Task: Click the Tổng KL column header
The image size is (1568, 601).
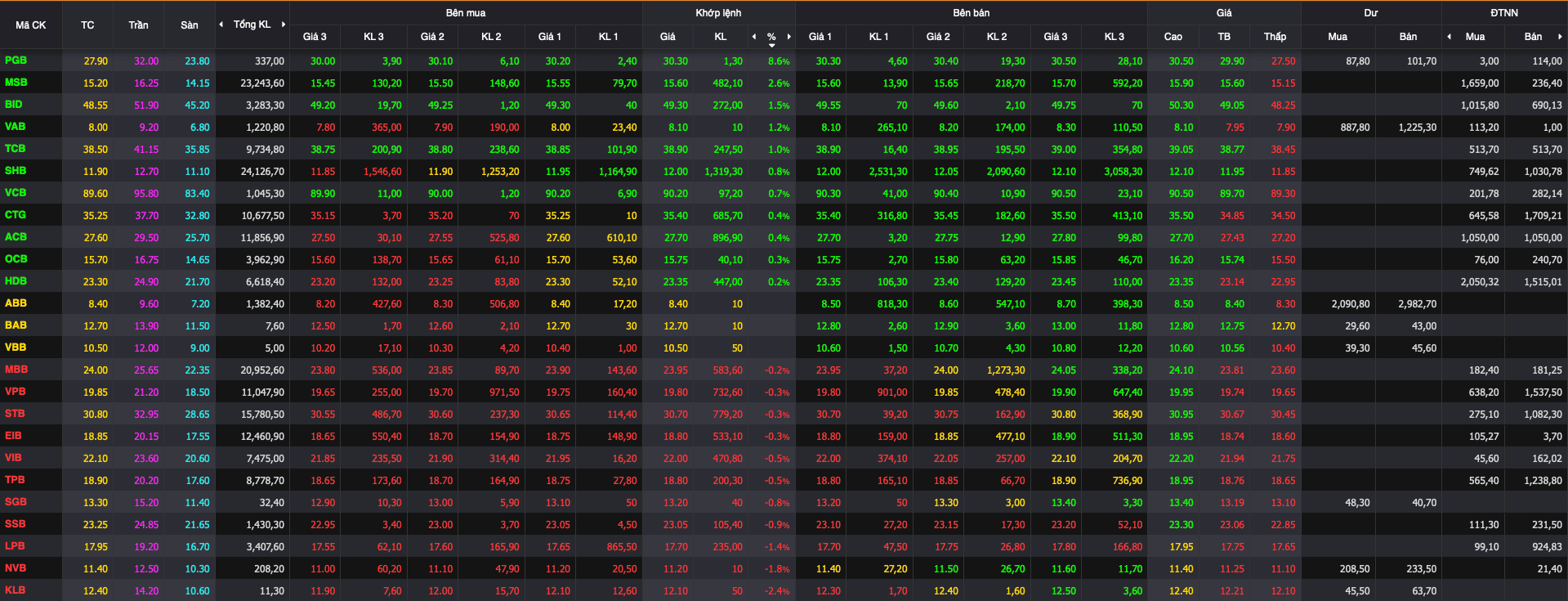Action: coord(252,25)
